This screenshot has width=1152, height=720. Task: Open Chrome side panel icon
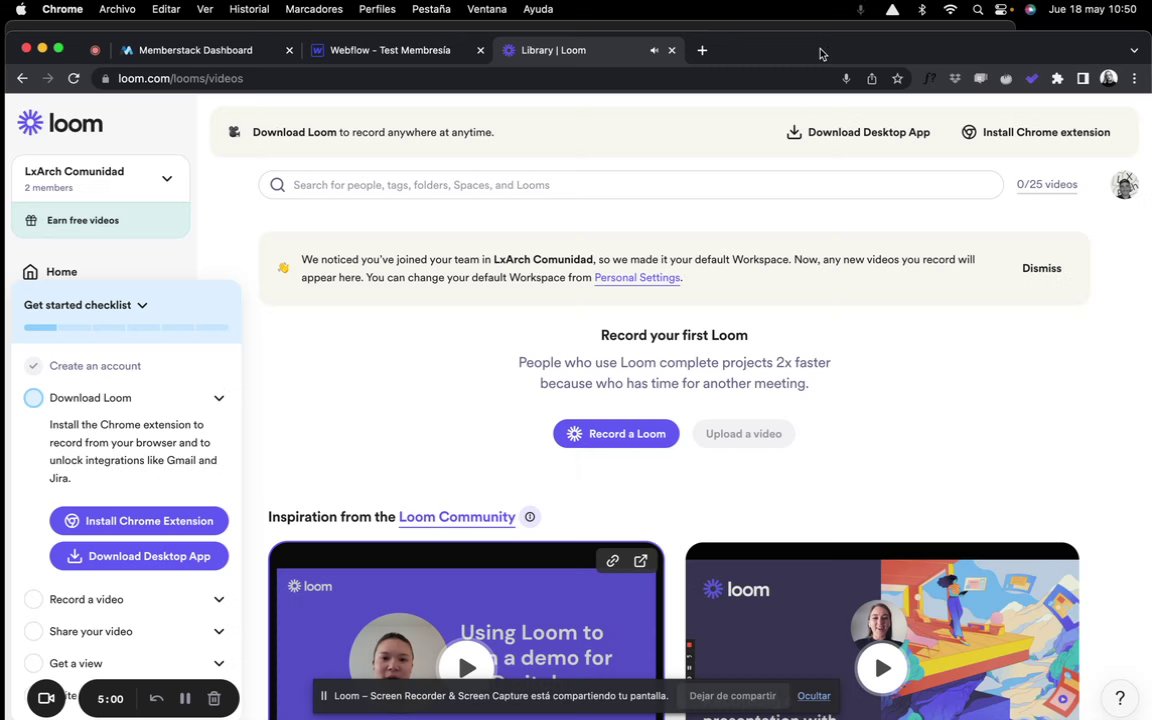coord(1083,79)
